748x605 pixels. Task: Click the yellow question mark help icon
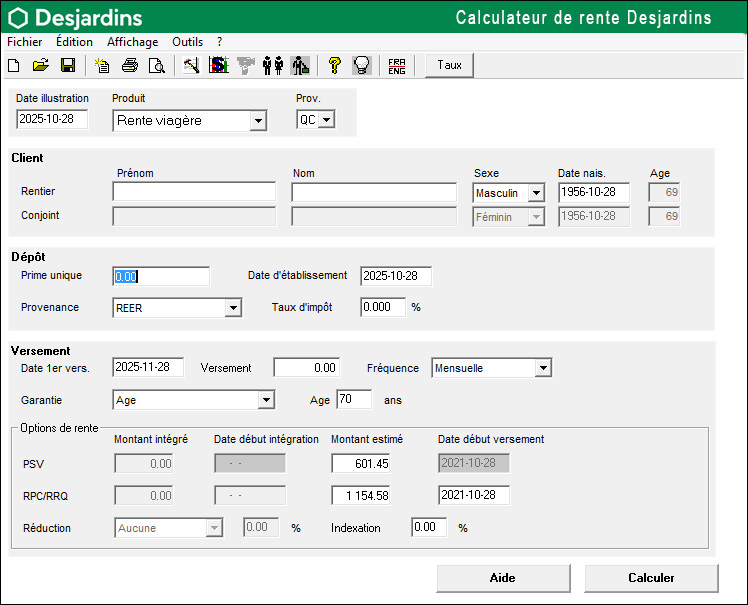pyautogui.click(x=334, y=66)
